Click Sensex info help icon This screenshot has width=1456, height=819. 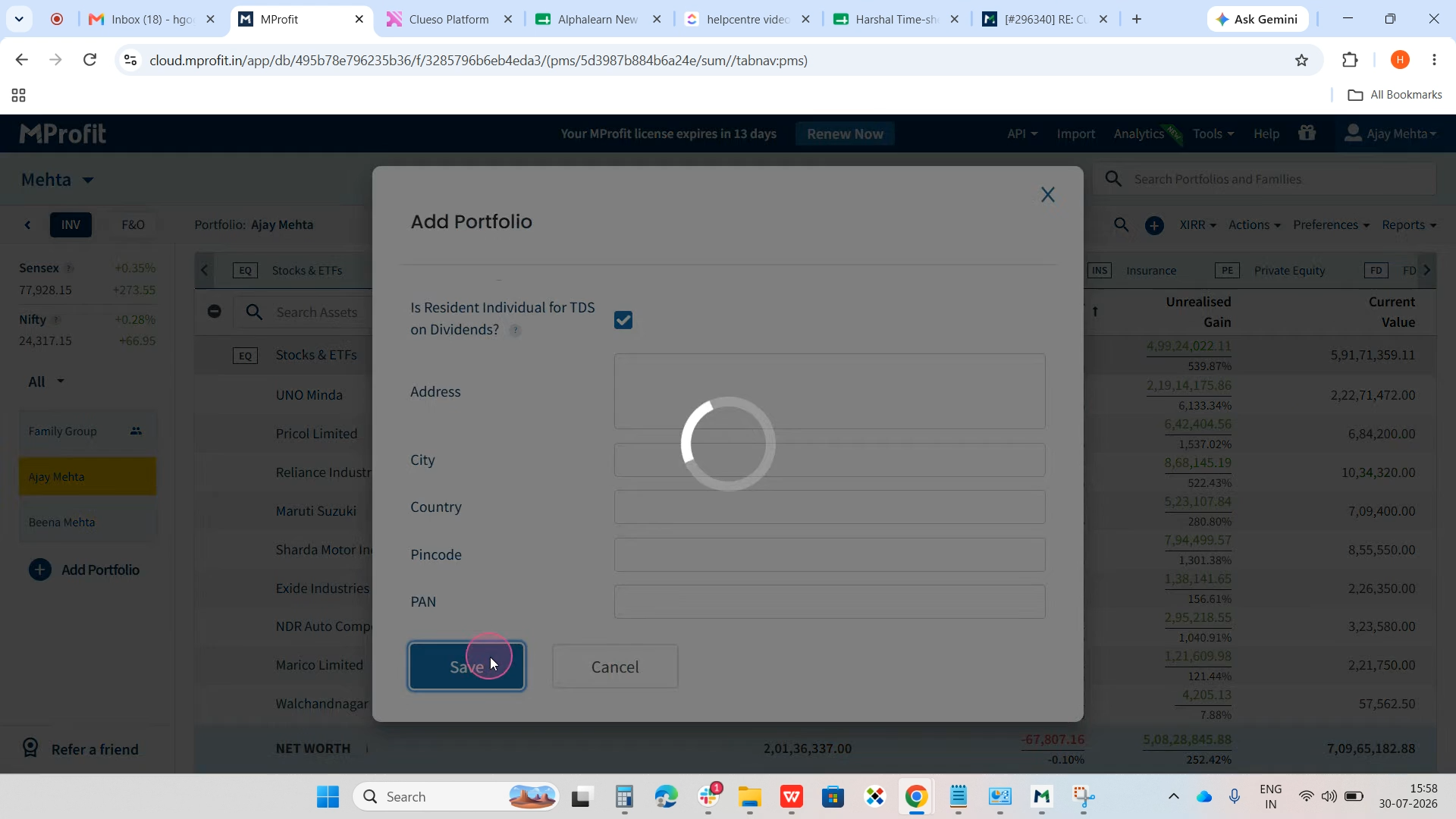(x=69, y=268)
